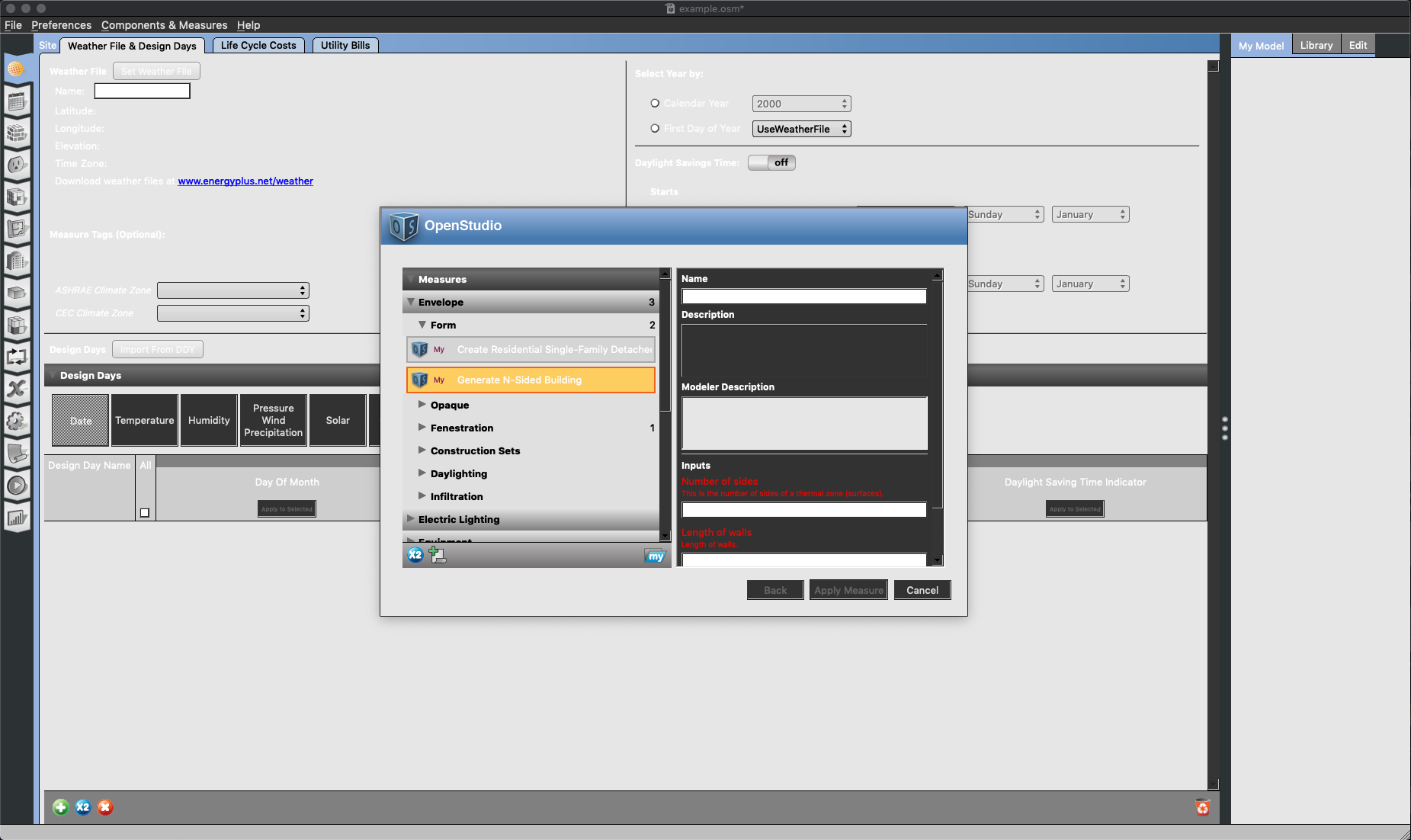Screen dimensions: 1411x840
Task: Click the create new measure icon in dialog
Action: [438, 555]
